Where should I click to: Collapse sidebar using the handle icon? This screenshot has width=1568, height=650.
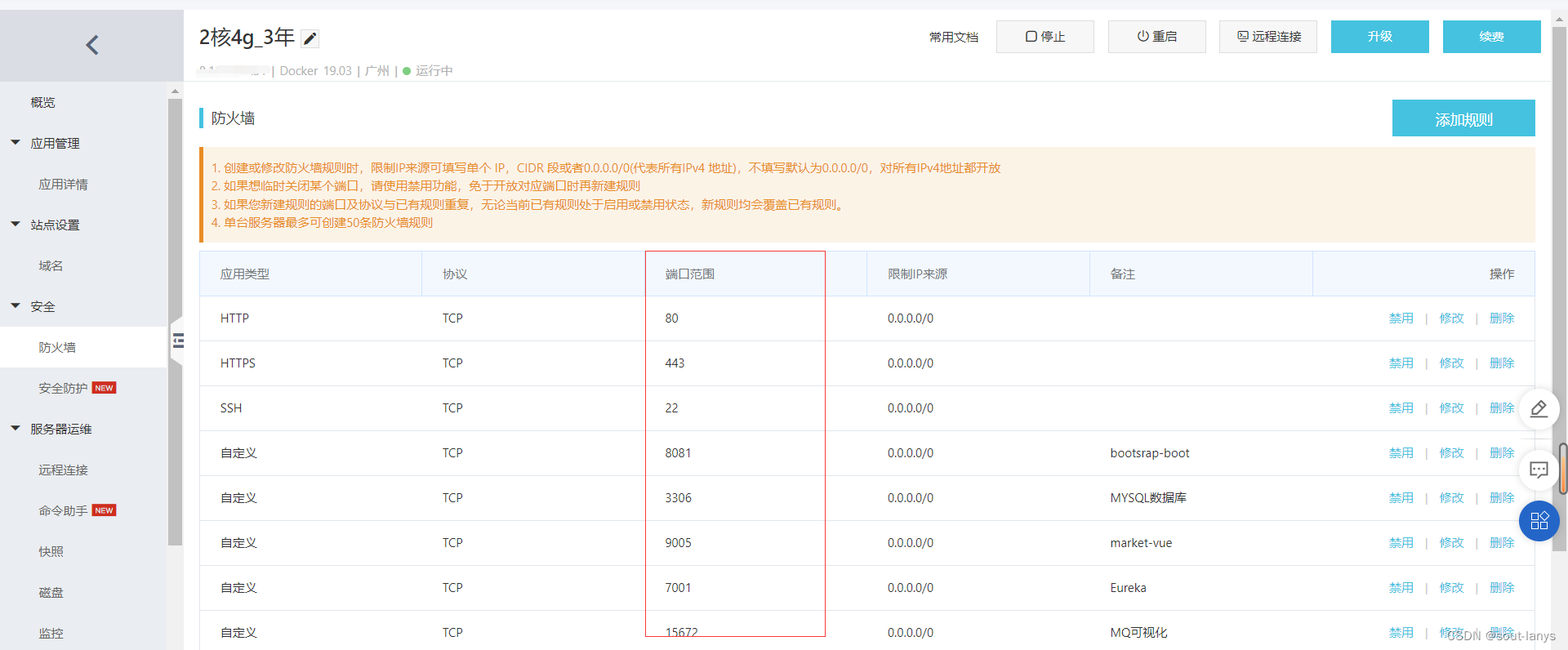(178, 341)
